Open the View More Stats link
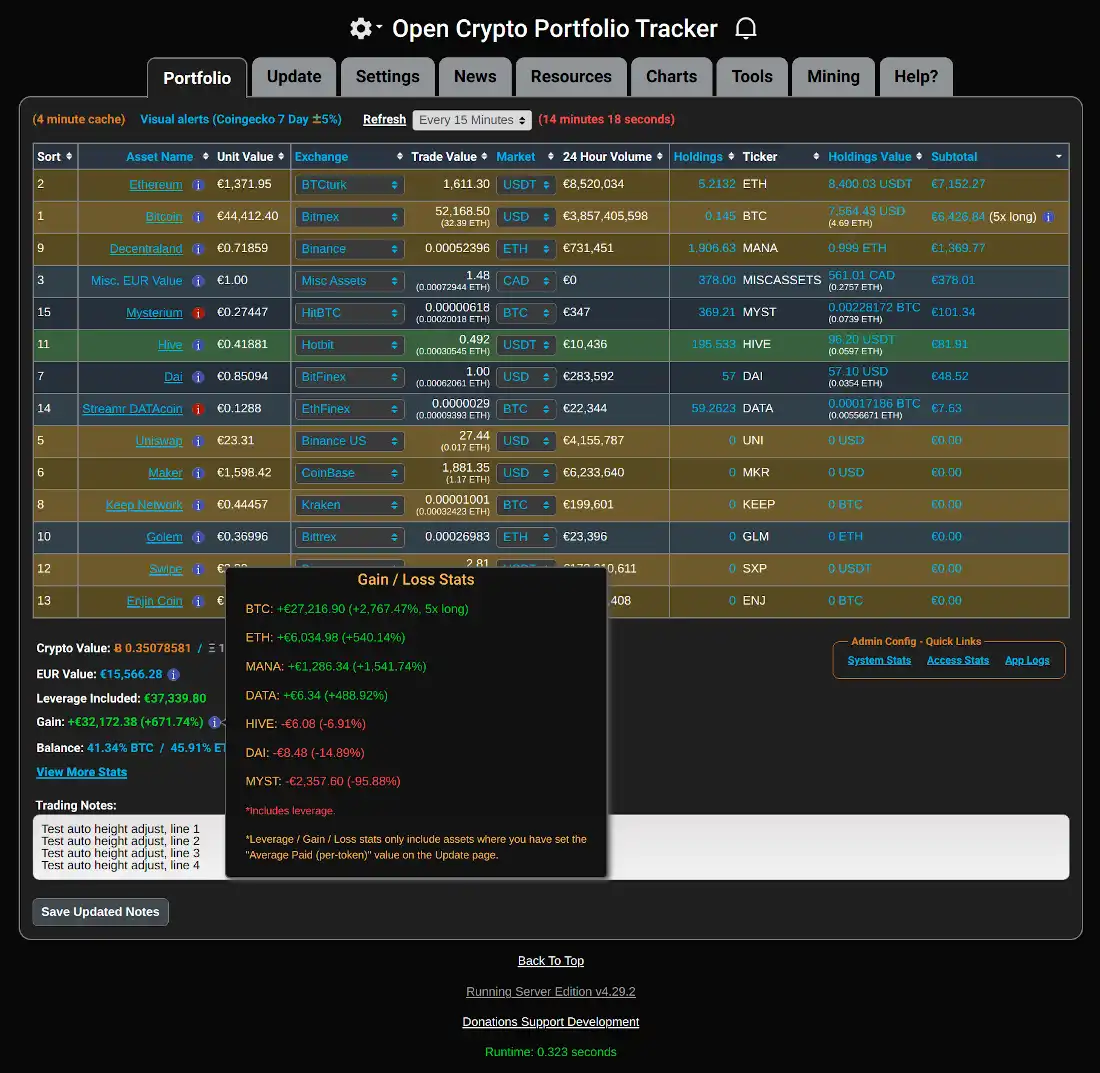 pyautogui.click(x=81, y=772)
